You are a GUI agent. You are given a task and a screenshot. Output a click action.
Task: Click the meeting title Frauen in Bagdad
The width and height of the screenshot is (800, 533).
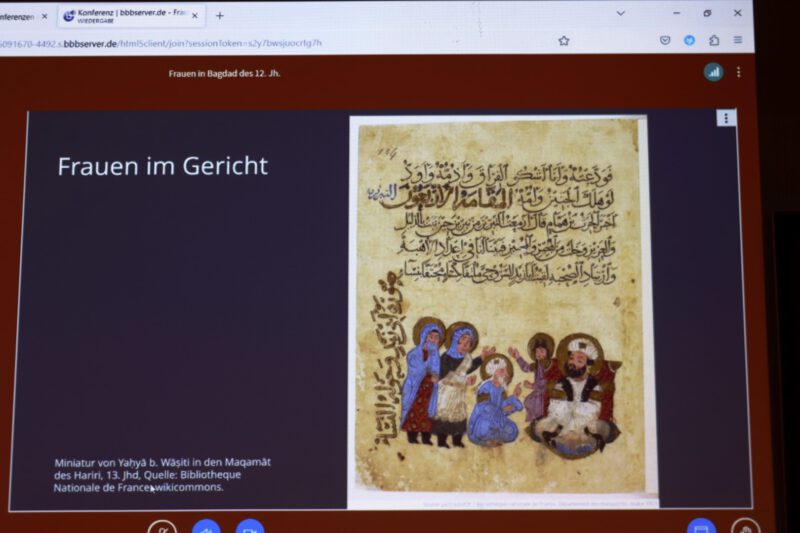(x=224, y=73)
